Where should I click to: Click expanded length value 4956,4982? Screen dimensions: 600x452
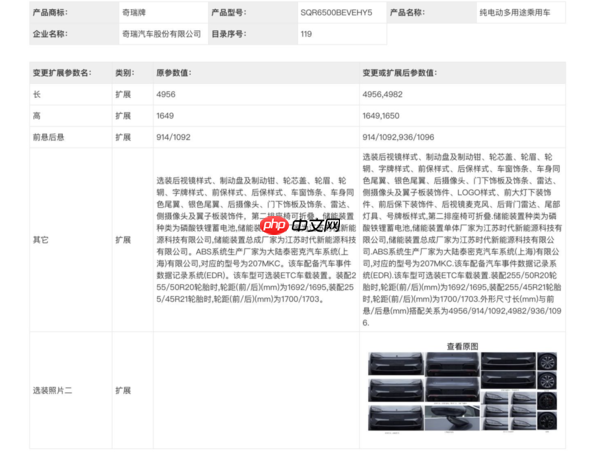click(382, 95)
